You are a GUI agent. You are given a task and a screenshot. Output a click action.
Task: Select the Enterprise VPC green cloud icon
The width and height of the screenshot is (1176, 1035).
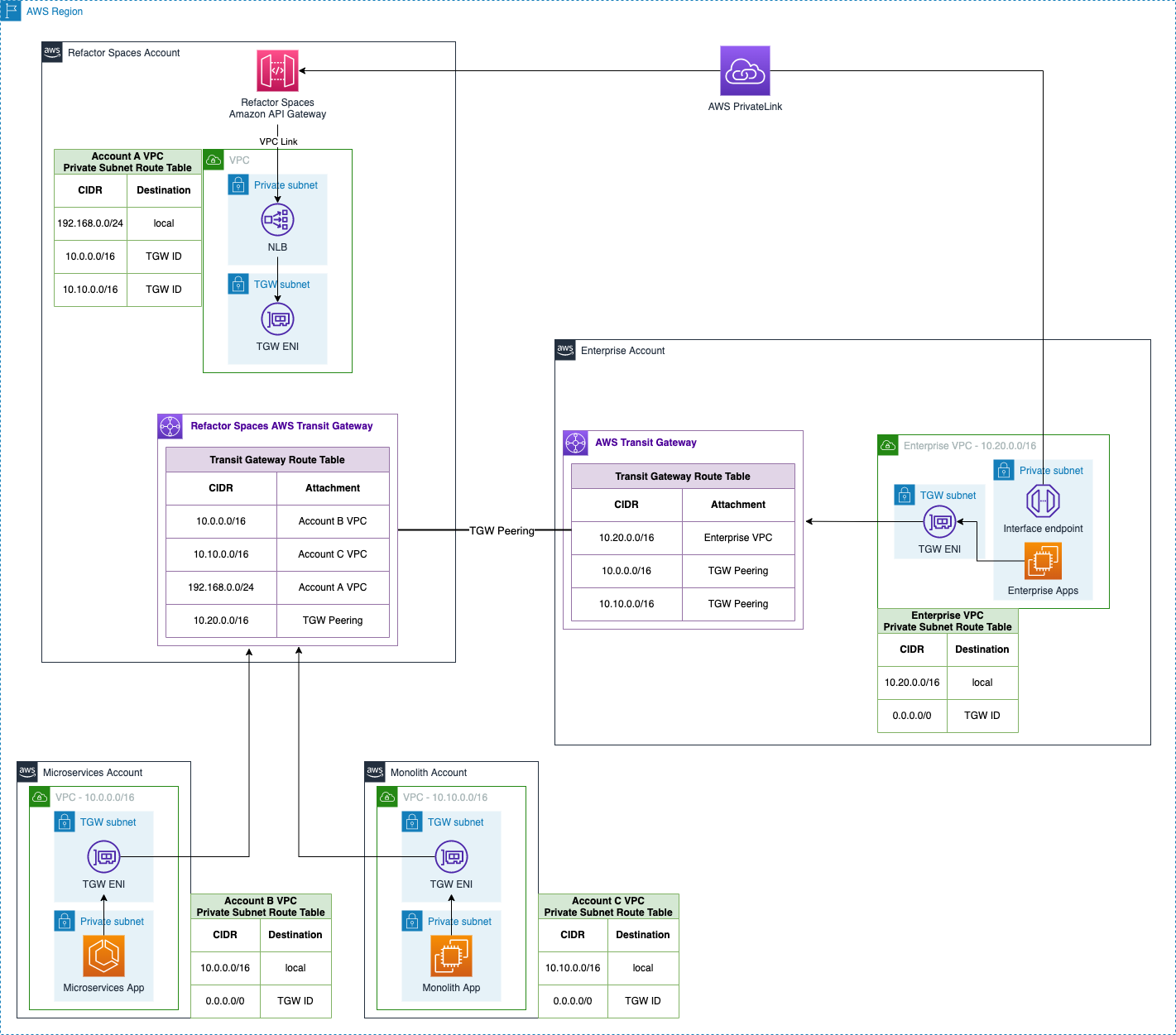click(x=888, y=445)
